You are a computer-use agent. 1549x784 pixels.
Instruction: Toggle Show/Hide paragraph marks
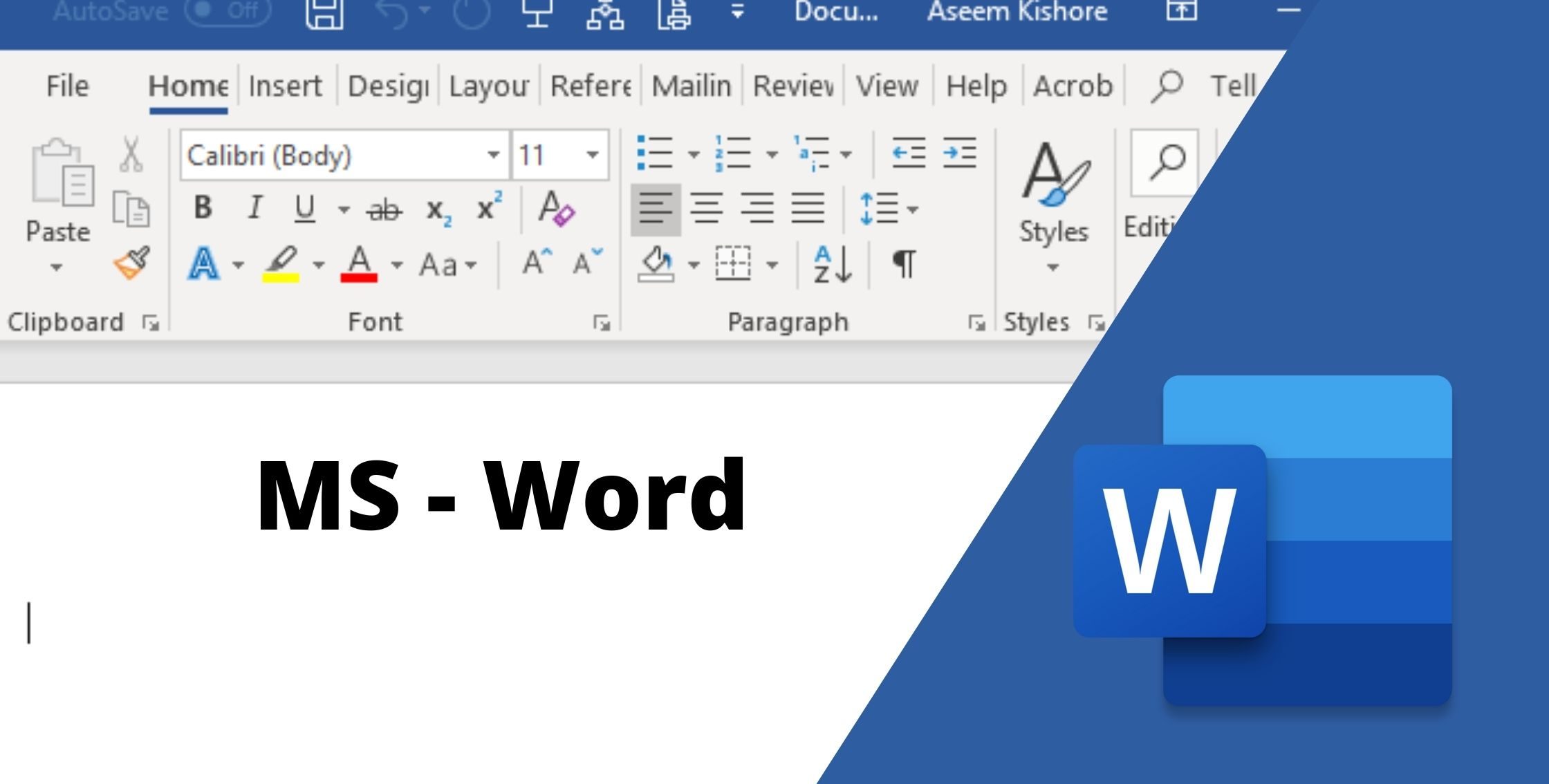click(904, 264)
